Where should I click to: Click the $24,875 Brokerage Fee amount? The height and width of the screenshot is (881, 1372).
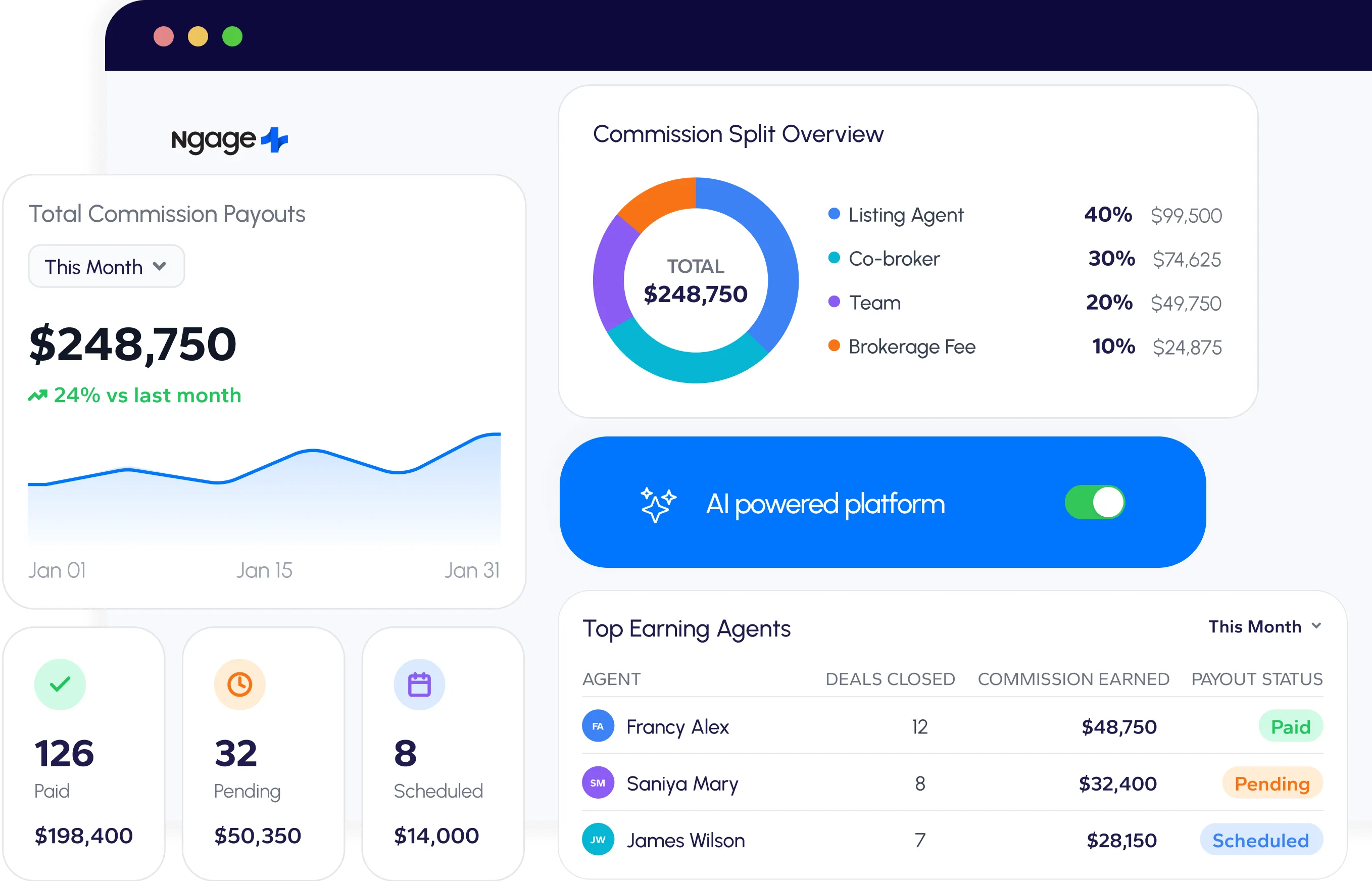[x=1187, y=347]
